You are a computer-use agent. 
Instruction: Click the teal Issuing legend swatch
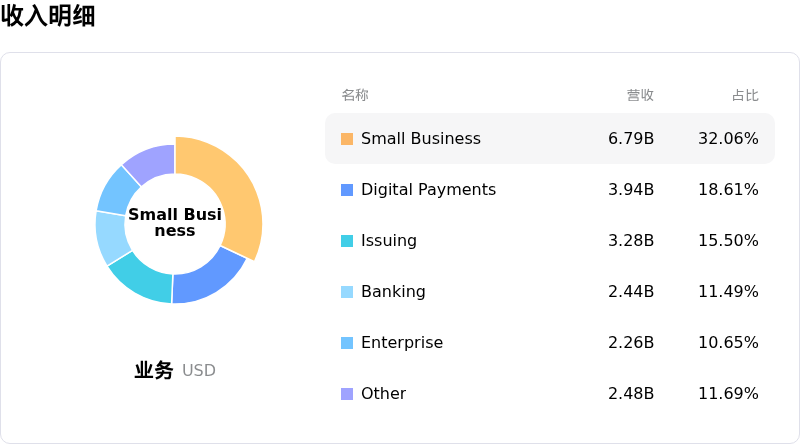(x=347, y=241)
